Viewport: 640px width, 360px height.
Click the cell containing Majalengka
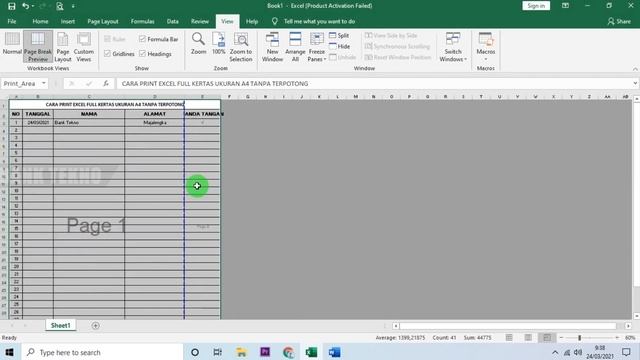[155, 122]
